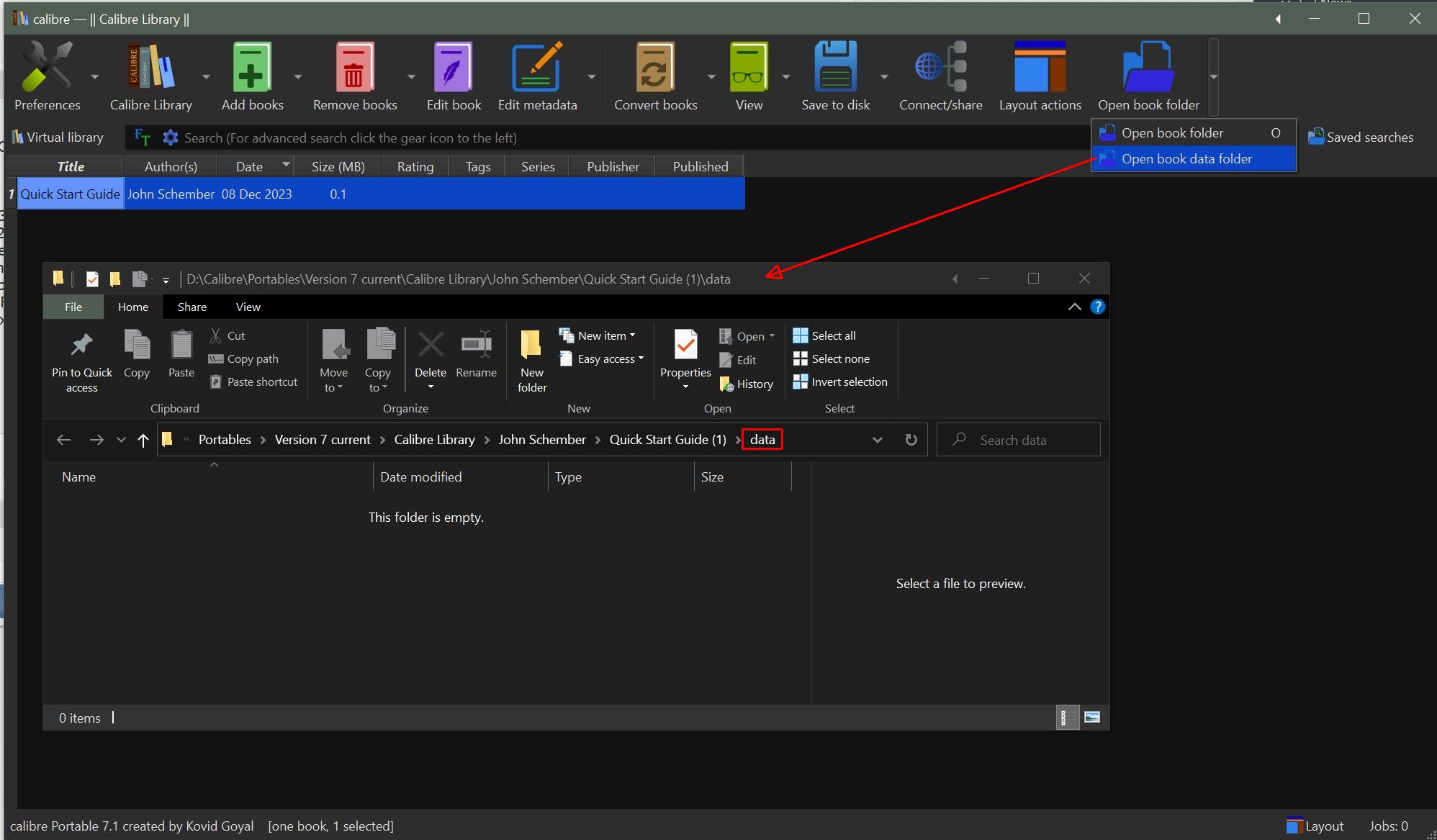The image size is (1437, 840).
Task: Open the Connect/share icon
Action: click(x=940, y=68)
